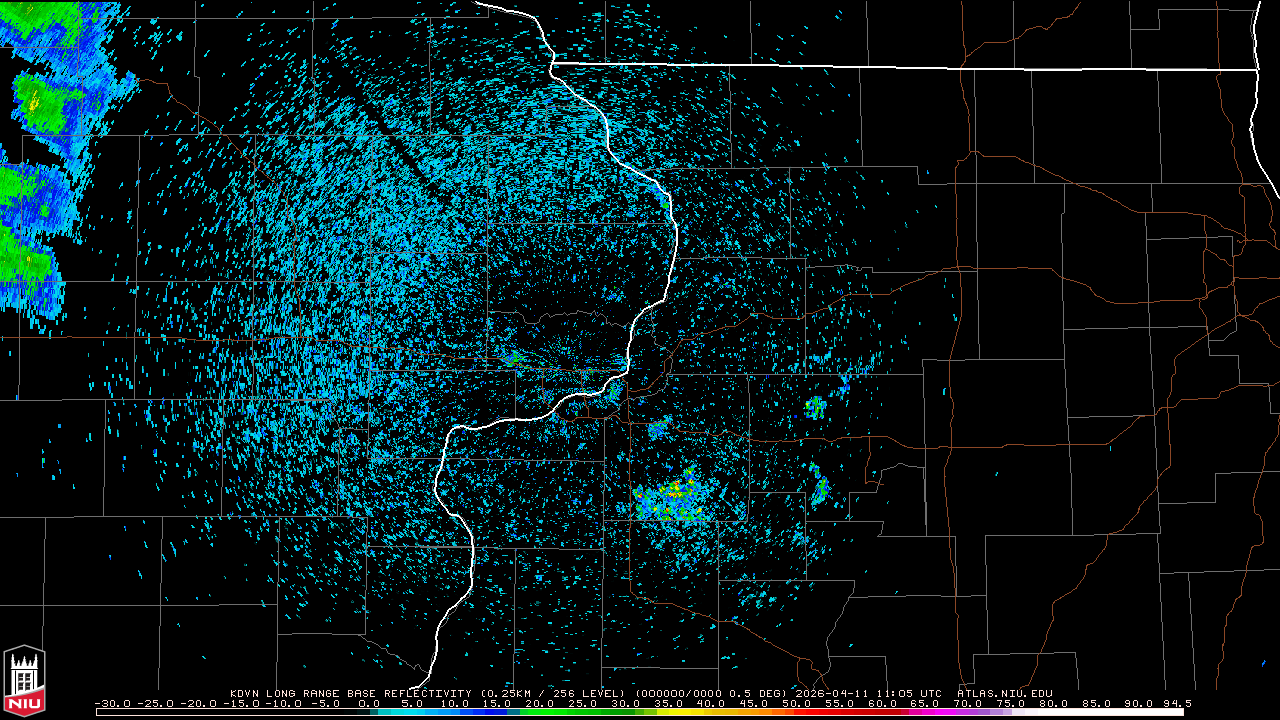Viewport: 1280px width, 720px height.
Task: Click the ATLAS.NIU.EDU text
Action: click(x=1005, y=693)
